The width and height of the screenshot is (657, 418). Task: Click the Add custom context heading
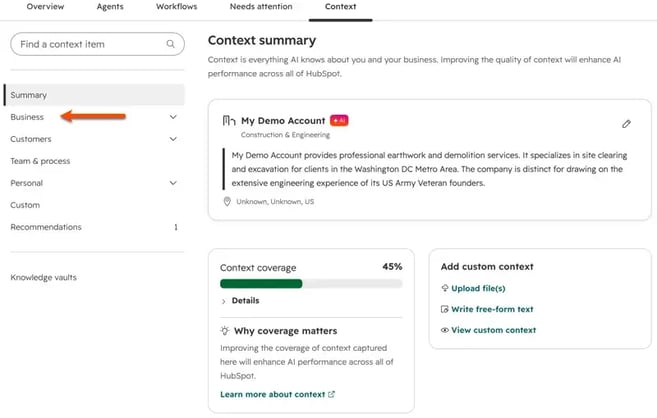click(487, 266)
